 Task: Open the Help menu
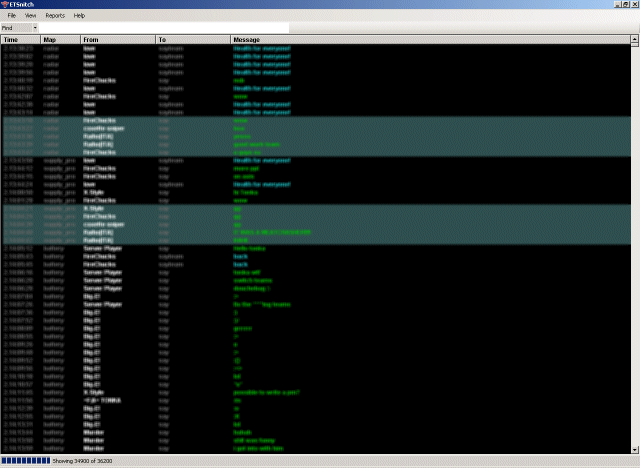[x=79, y=16]
